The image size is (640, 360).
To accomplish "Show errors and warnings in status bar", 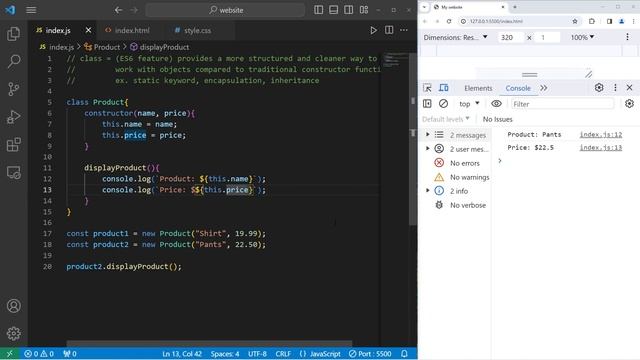I will [x=39, y=354].
